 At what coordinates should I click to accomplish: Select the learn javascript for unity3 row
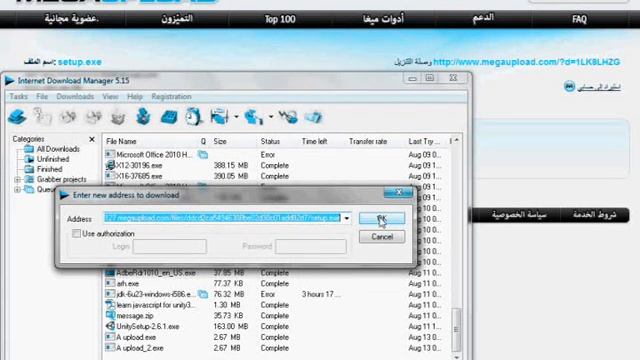[x=278, y=305]
